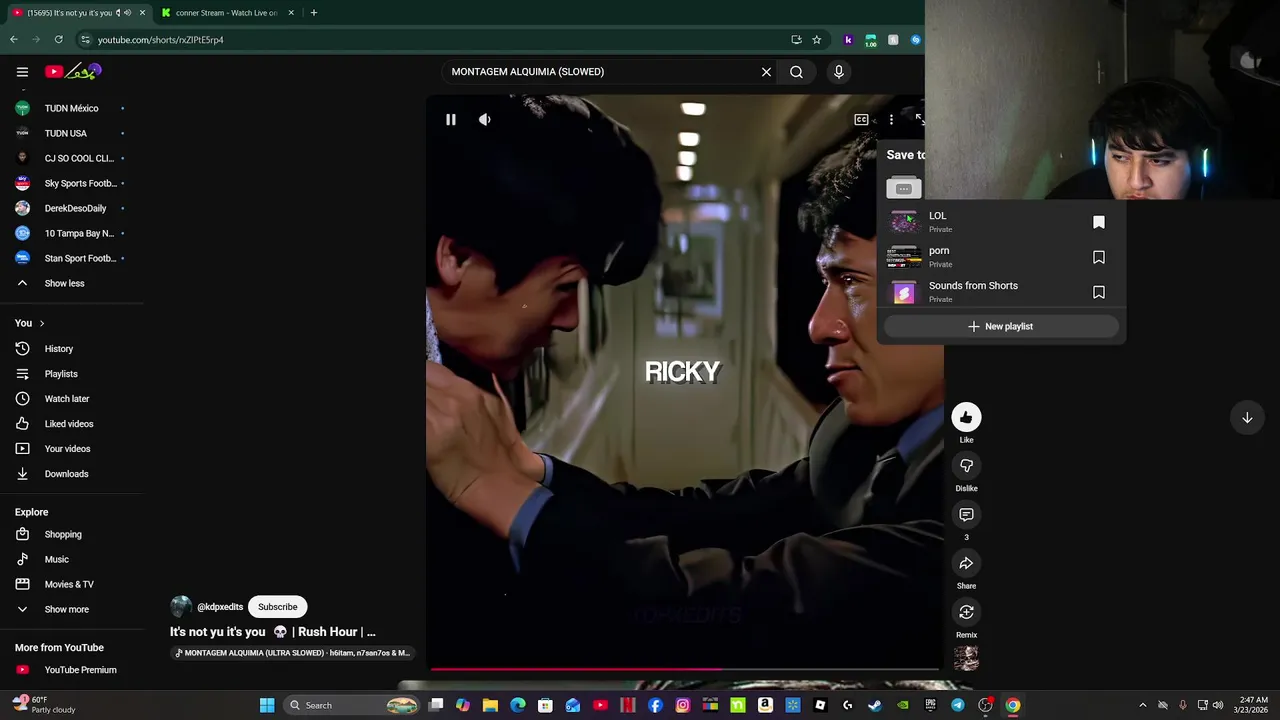Pause the Short with the pause button
Image resolution: width=1280 pixels, height=720 pixels.
(x=451, y=119)
